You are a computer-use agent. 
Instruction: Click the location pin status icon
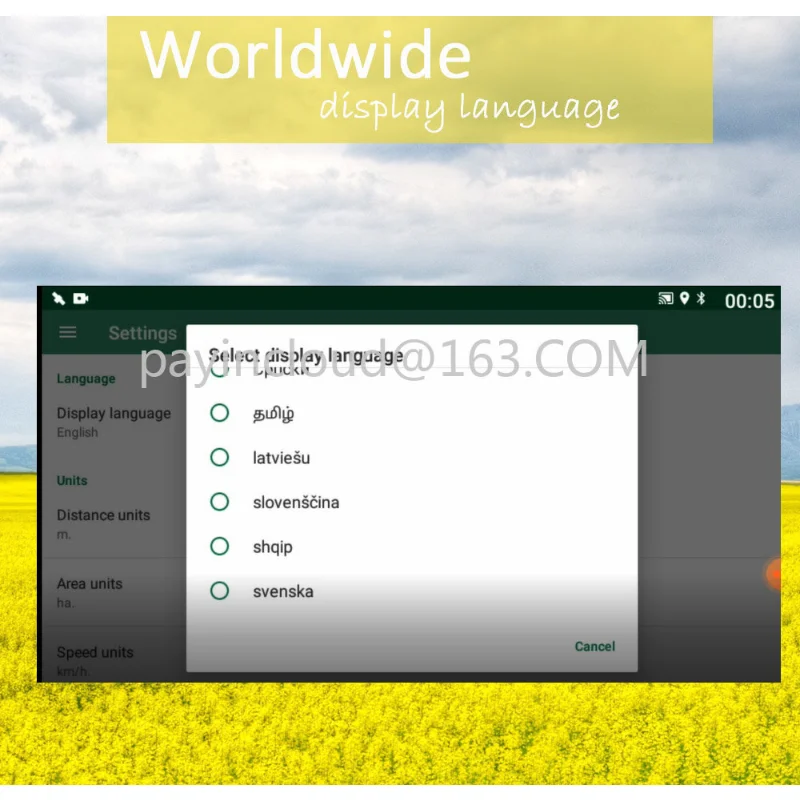[x=685, y=298]
